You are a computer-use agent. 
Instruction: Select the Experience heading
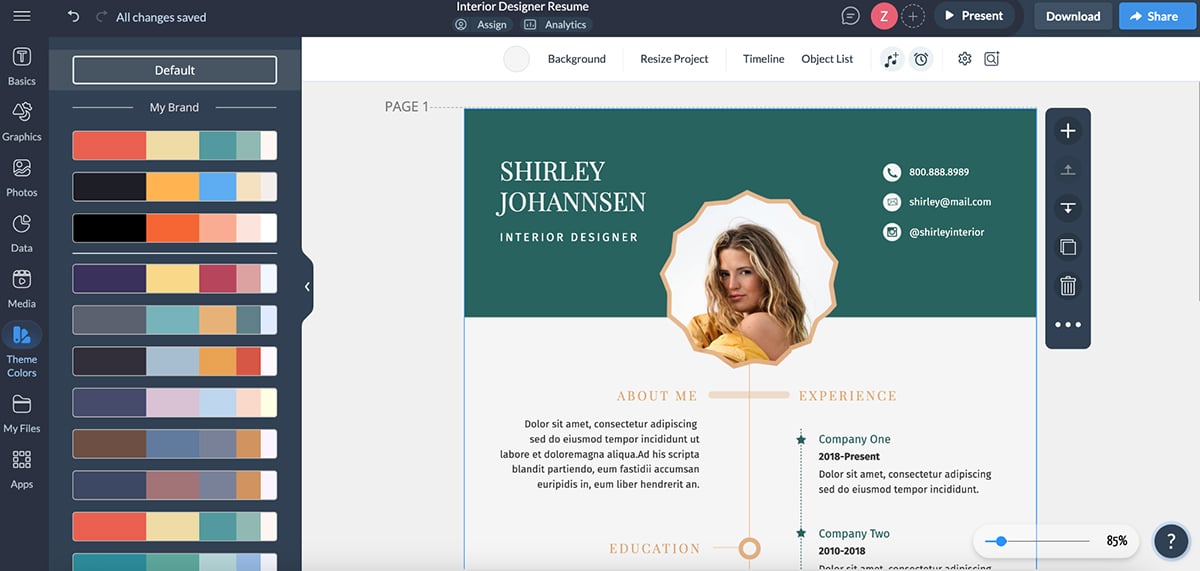(x=847, y=396)
